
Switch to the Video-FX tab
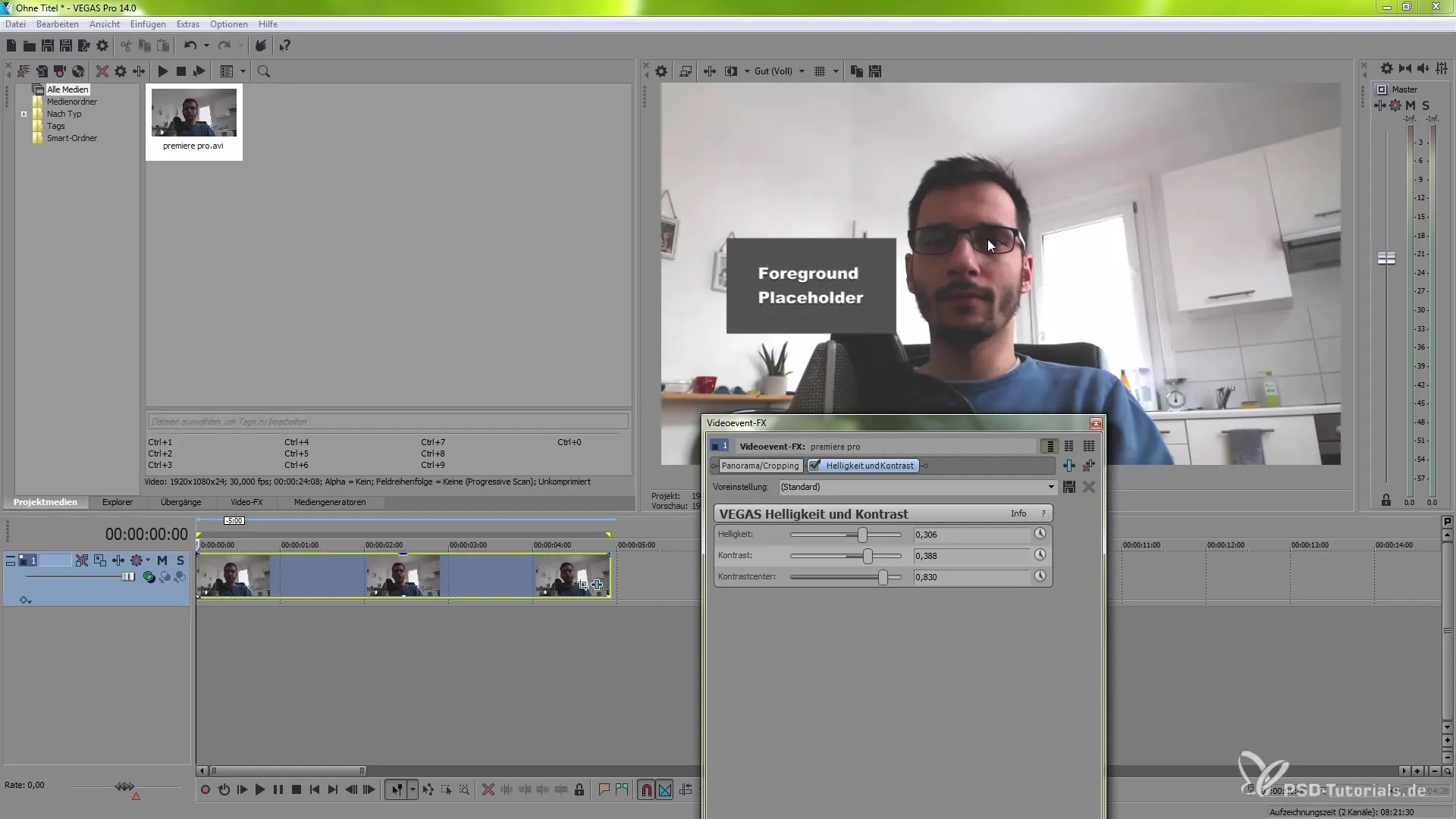coord(246,502)
